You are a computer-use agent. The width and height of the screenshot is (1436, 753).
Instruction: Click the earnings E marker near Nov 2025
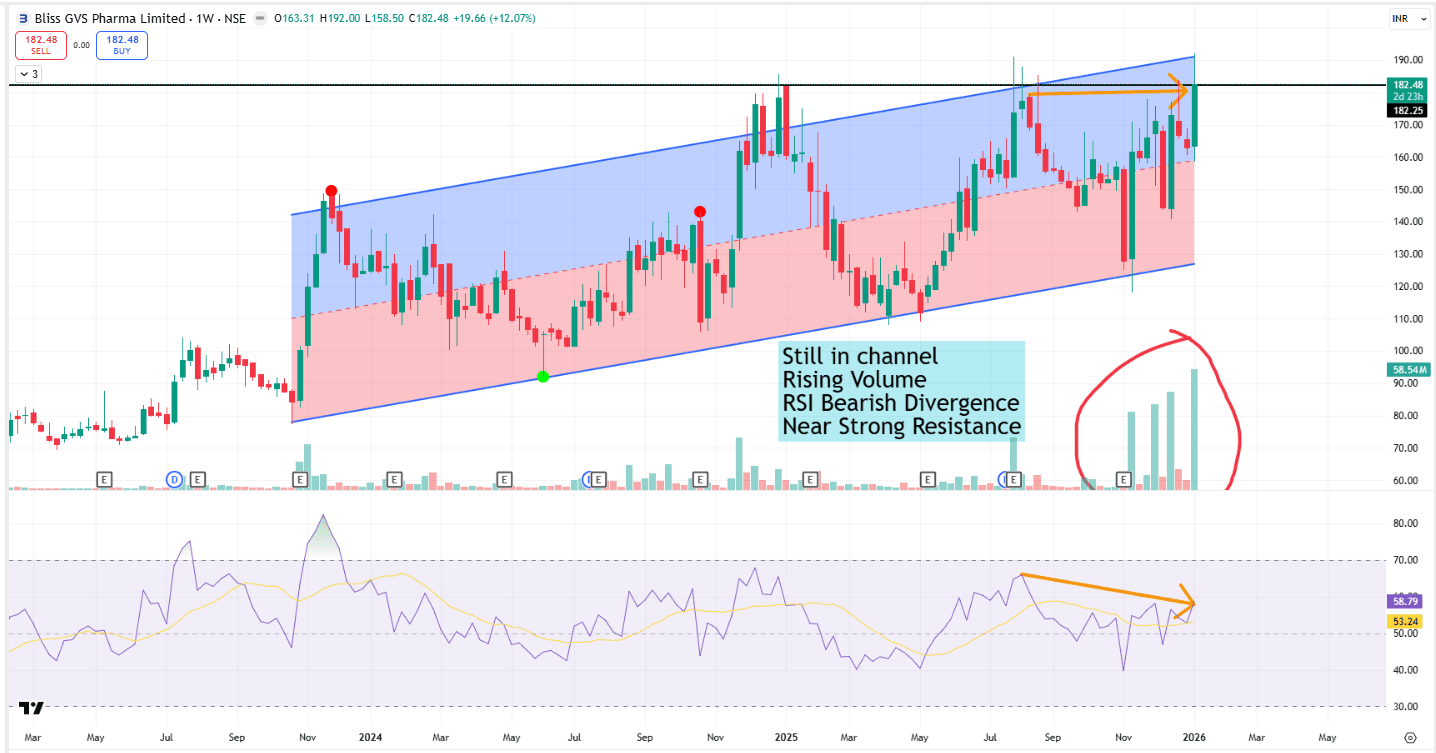pos(1123,480)
